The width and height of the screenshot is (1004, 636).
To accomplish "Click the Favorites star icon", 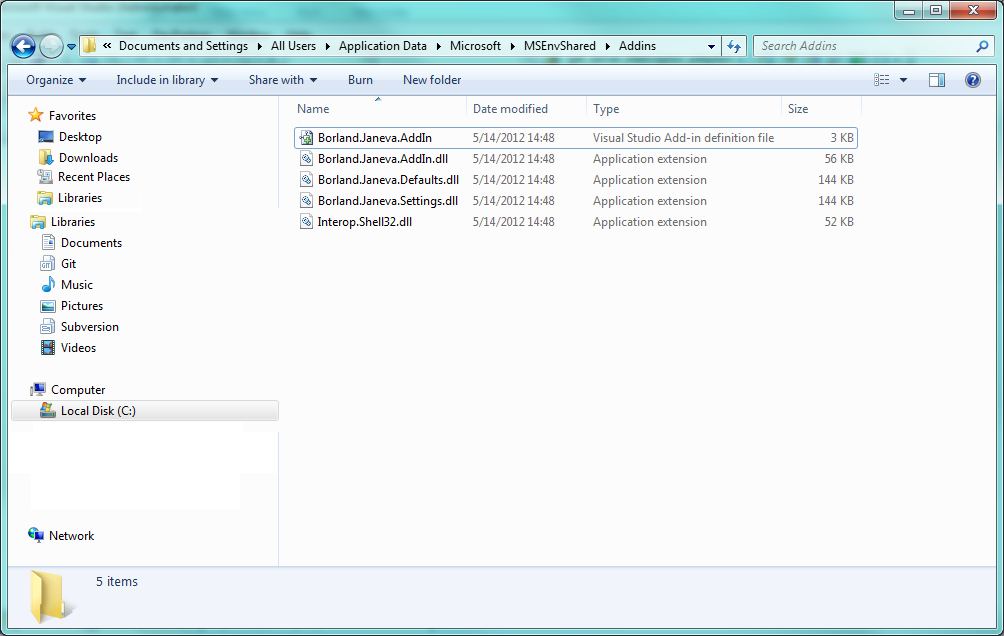I will click(36, 115).
